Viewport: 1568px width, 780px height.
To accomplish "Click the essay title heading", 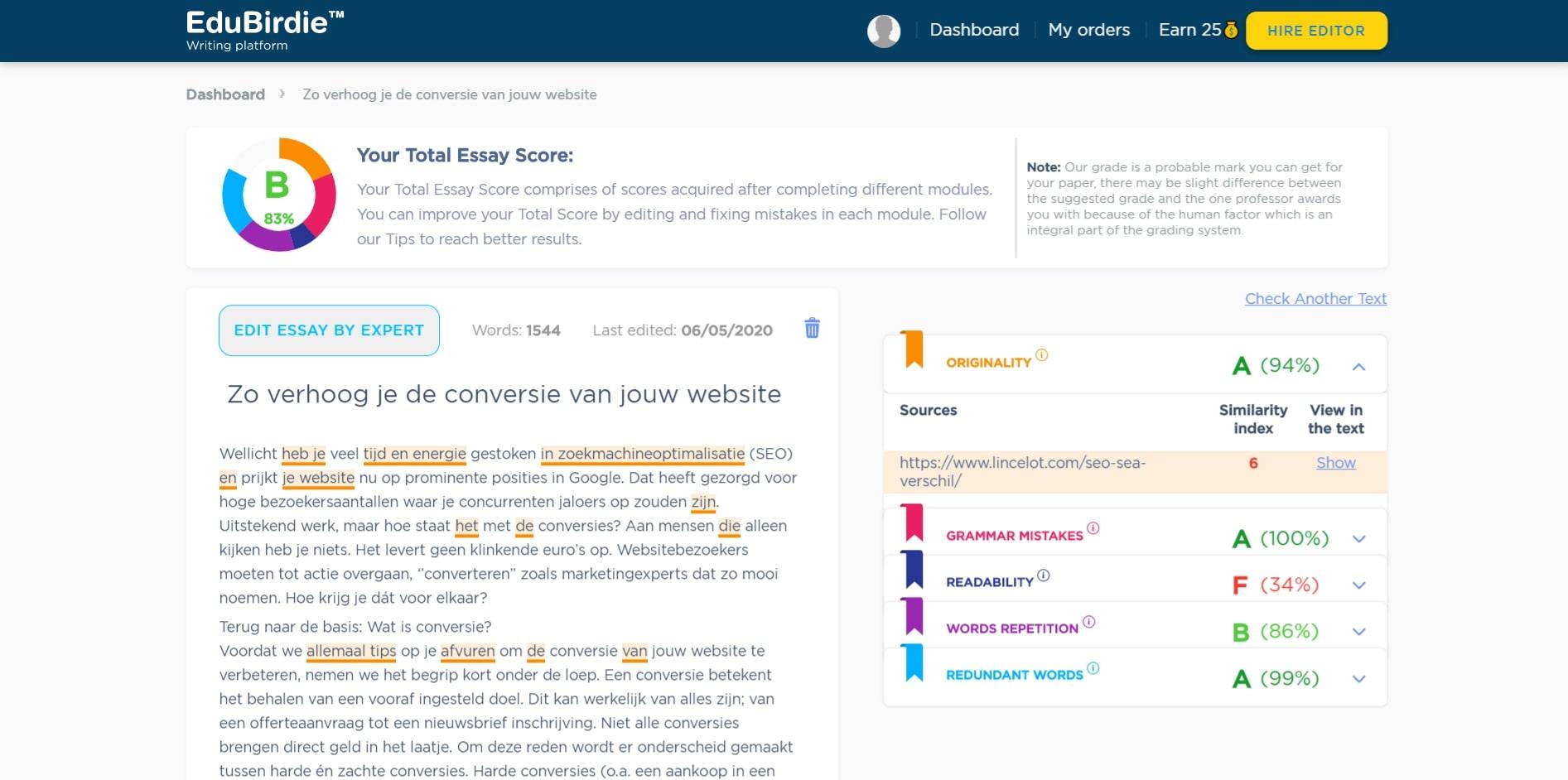I will point(504,394).
